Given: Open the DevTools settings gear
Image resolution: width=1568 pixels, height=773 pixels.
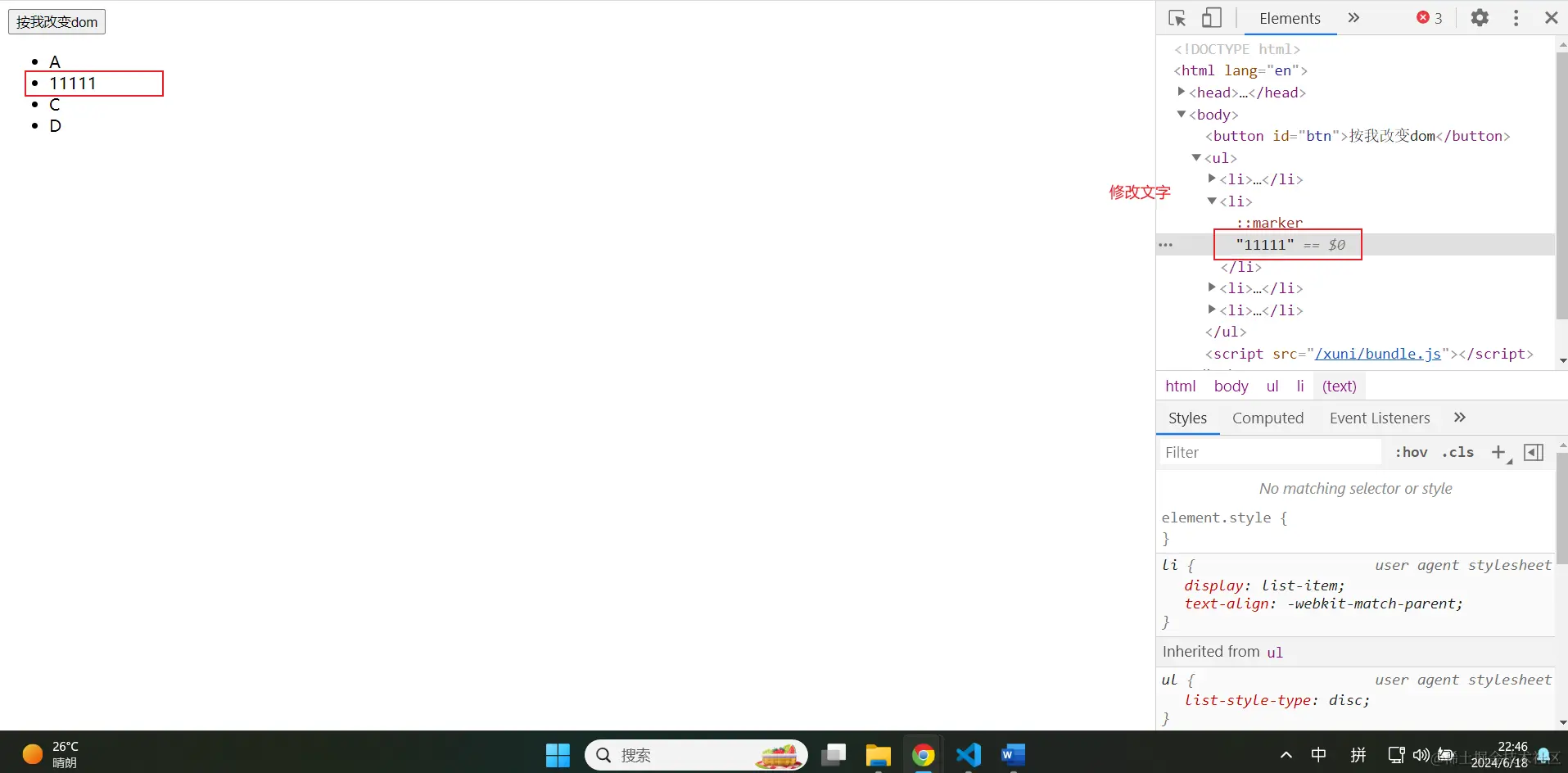Looking at the screenshot, I should pos(1480,18).
